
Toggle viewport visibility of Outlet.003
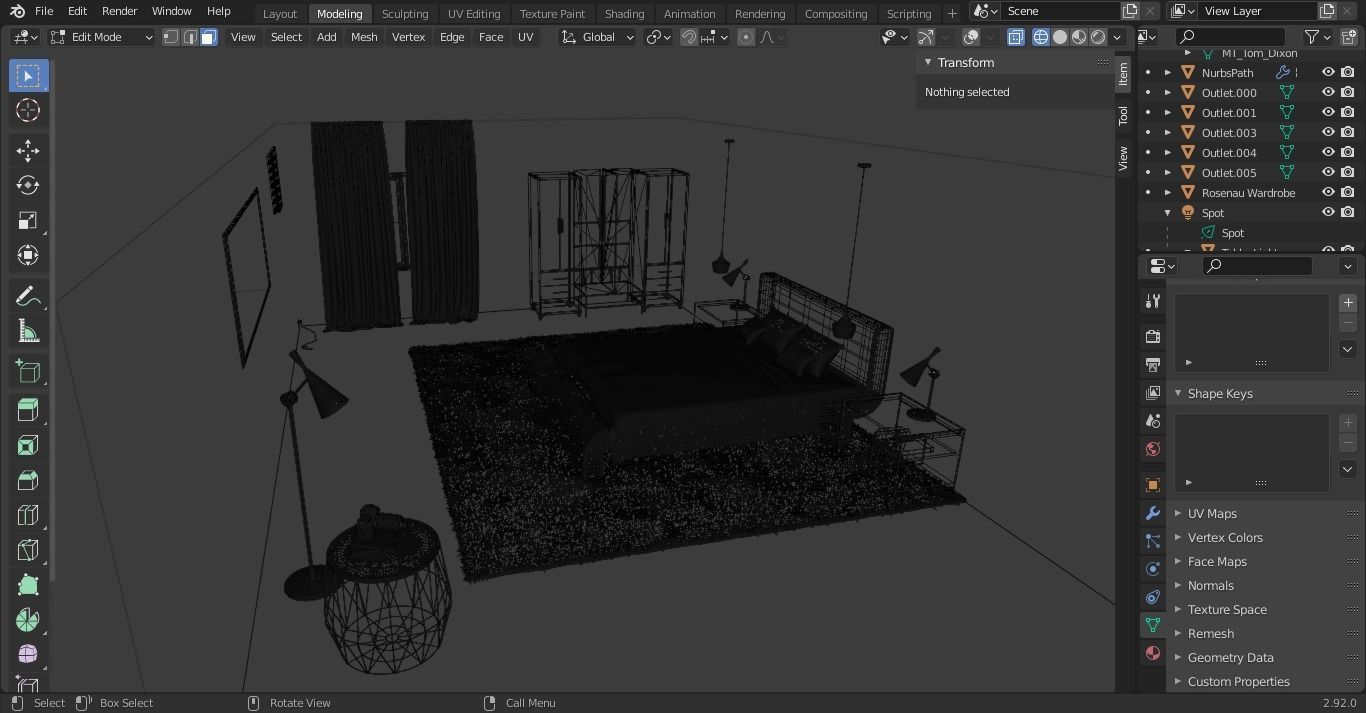point(1328,132)
